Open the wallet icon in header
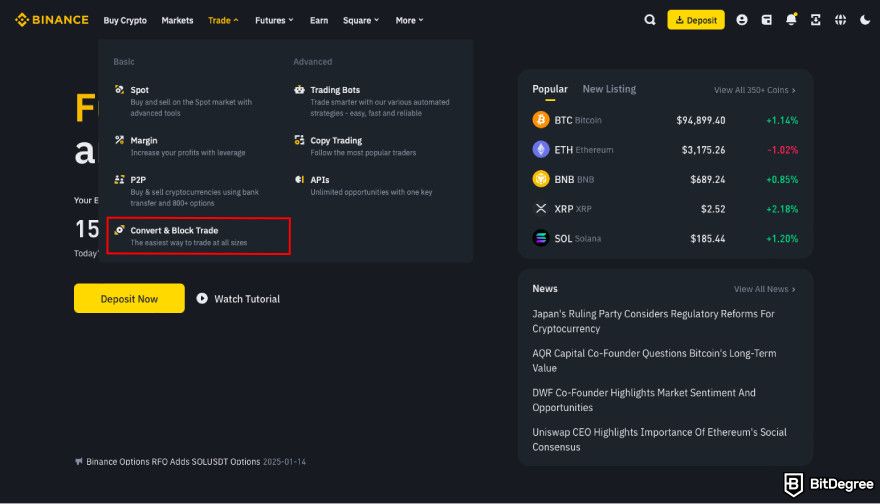 [x=766, y=20]
